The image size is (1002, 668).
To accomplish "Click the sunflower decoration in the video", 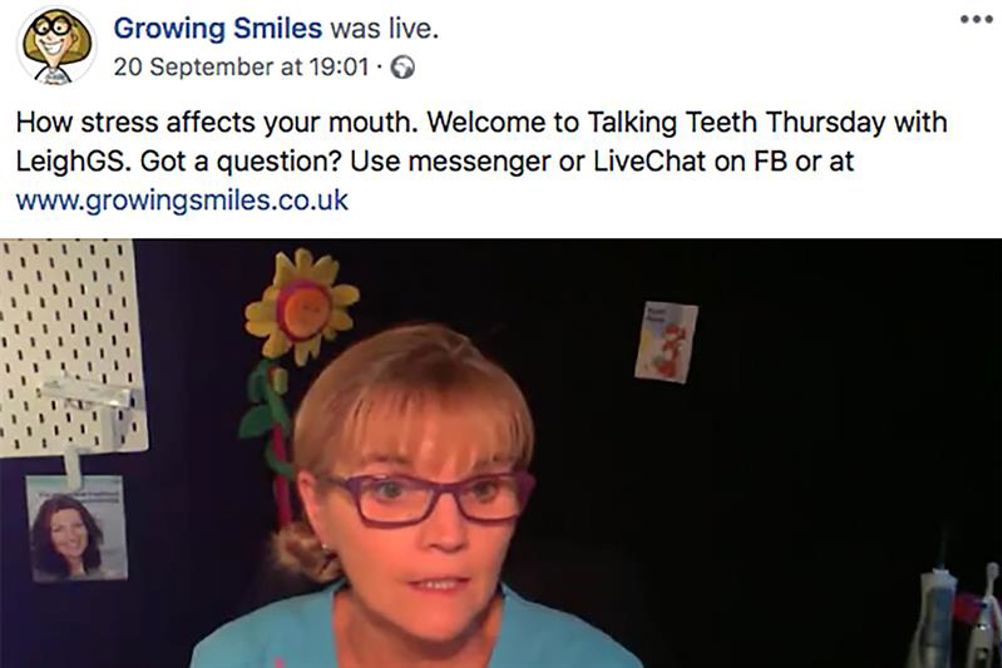I will pyautogui.click(x=302, y=307).
